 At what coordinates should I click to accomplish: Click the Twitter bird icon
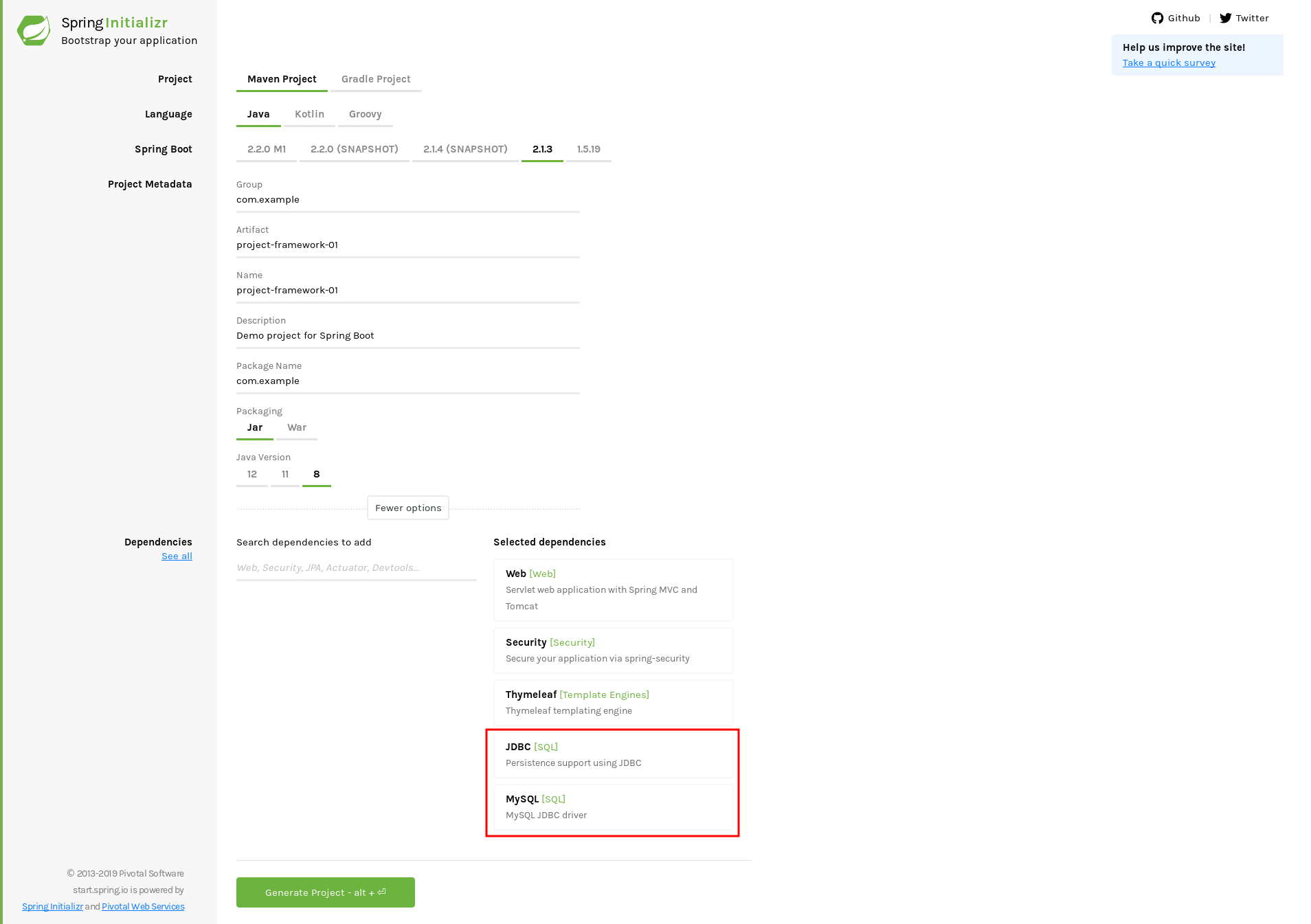[1226, 18]
